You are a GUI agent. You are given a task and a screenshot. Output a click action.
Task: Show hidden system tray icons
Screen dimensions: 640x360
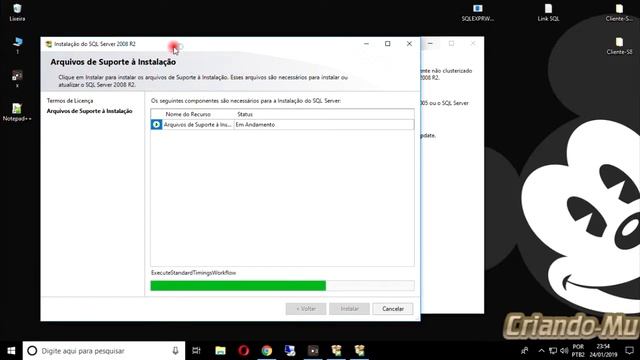541,351
